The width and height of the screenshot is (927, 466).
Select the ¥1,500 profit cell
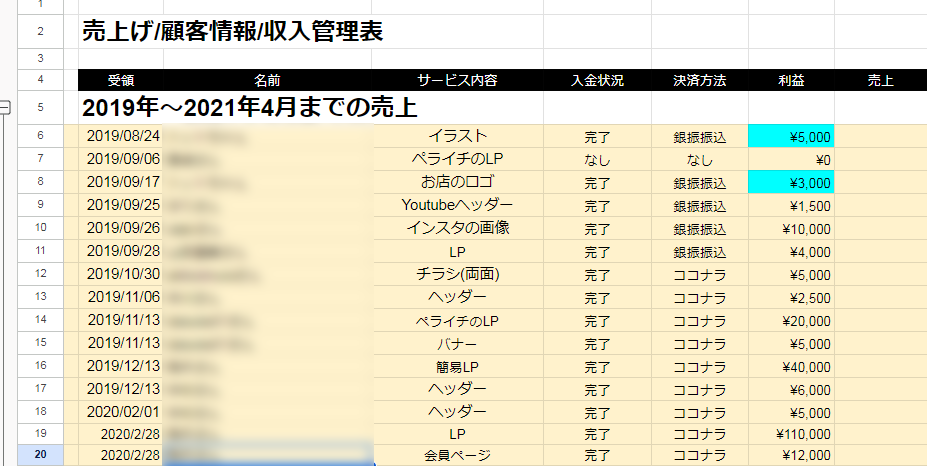[x=791, y=205]
